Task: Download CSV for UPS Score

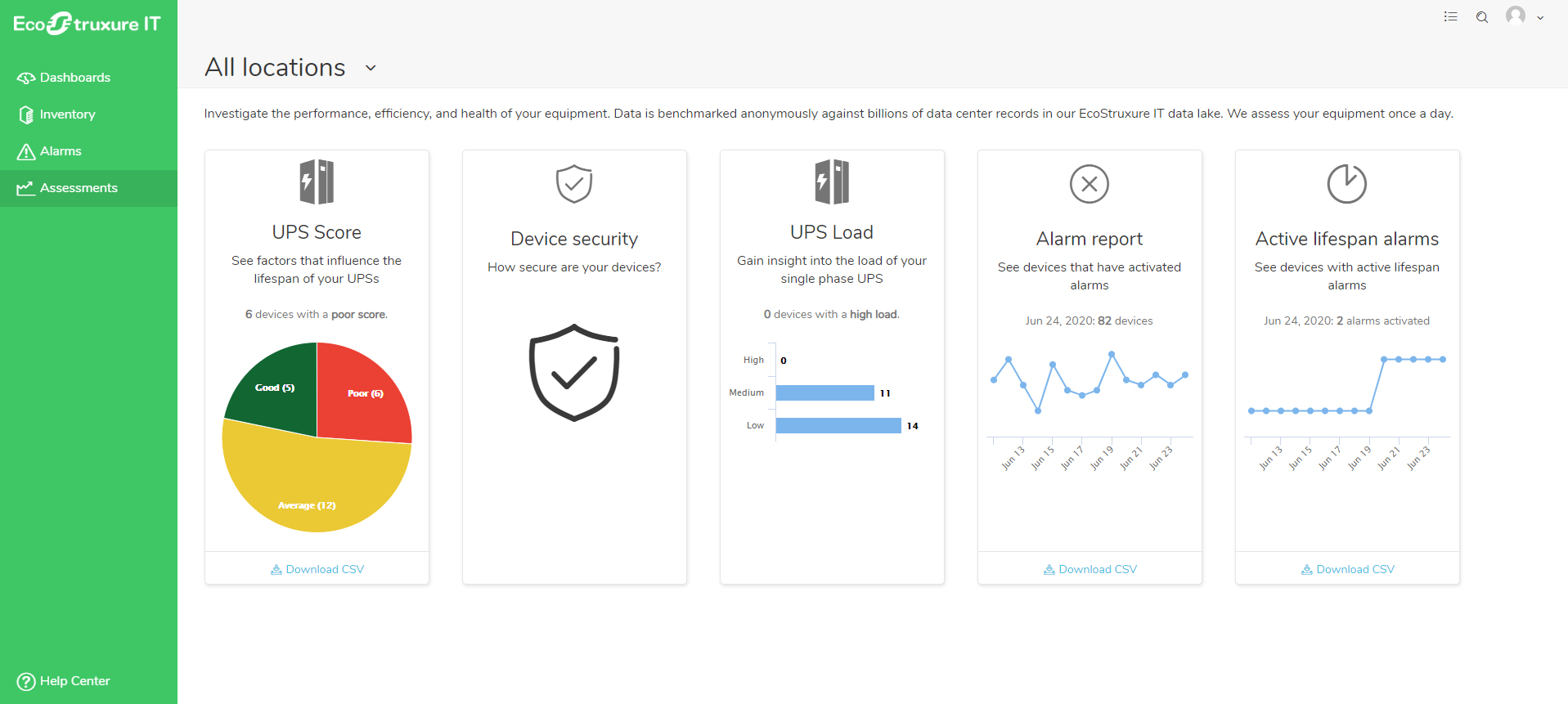Action: (x=317, y=569)
